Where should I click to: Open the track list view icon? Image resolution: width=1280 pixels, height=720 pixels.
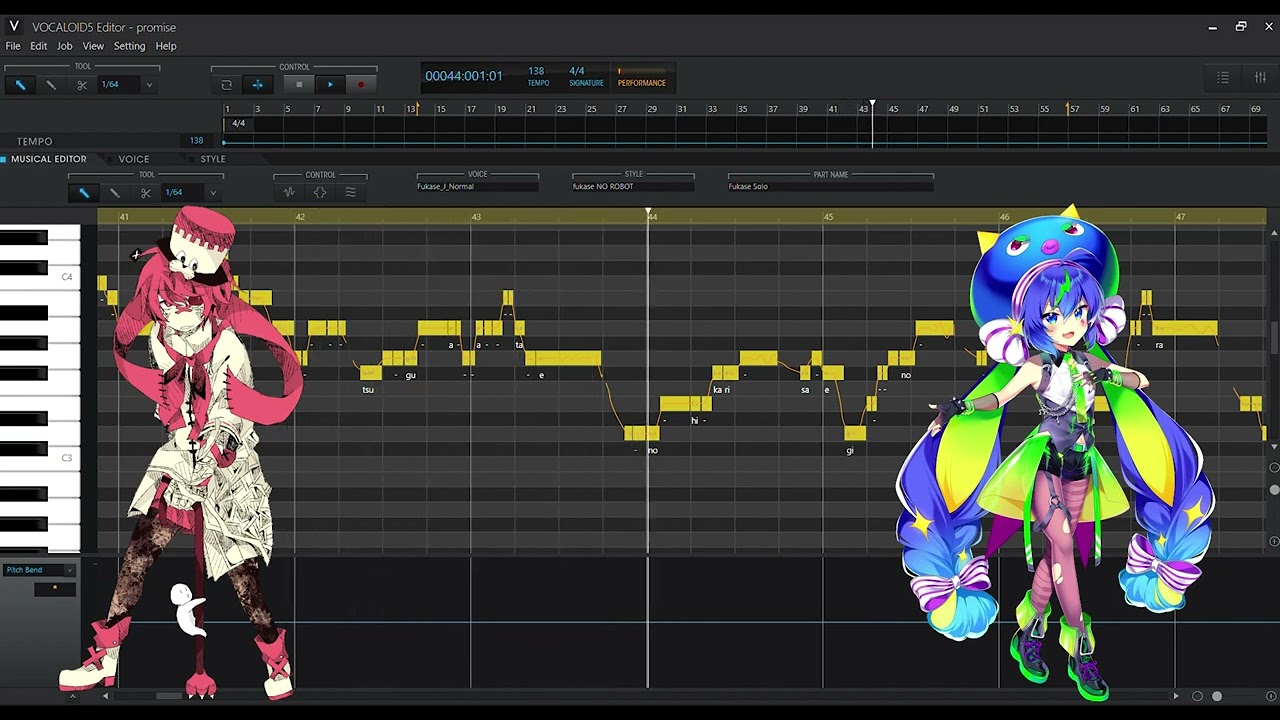(x=1223, y=78)
